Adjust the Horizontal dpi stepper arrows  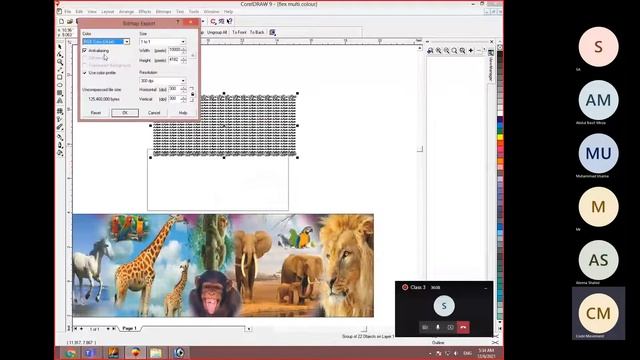(x=184, y=89)
